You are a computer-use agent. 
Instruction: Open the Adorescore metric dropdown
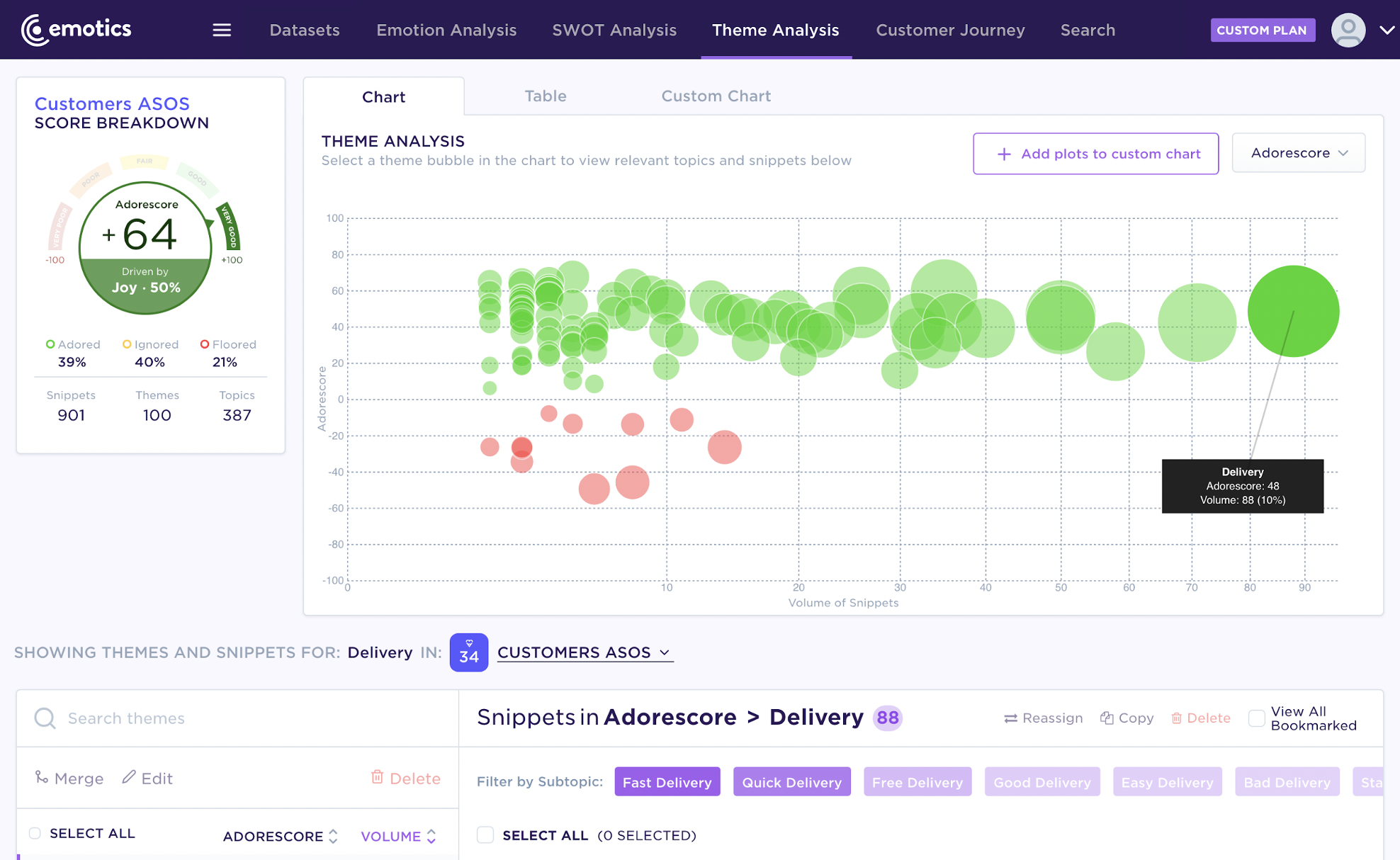[x=1298, y=153]
